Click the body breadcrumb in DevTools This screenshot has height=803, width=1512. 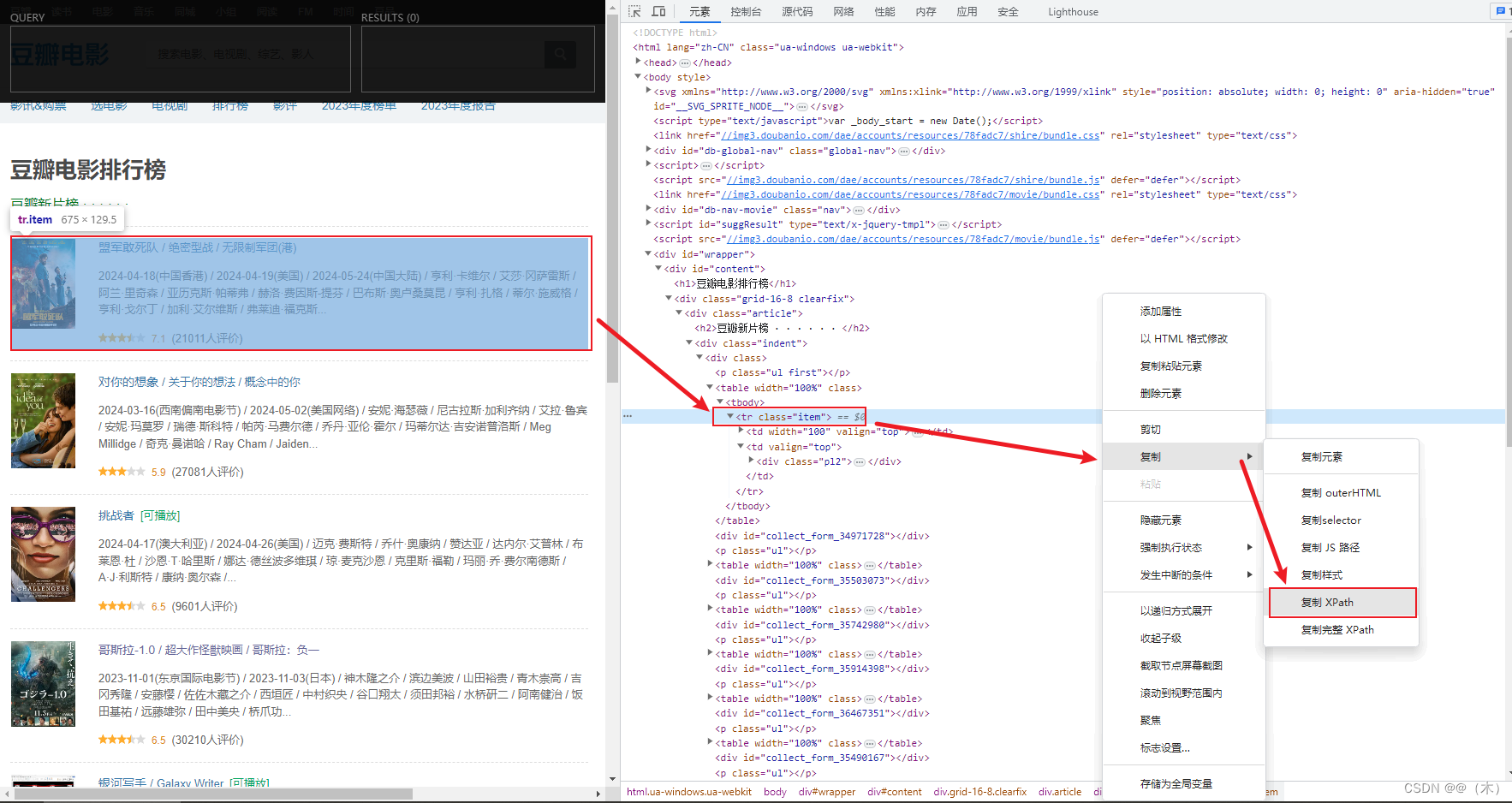click(x=775, y=792)
